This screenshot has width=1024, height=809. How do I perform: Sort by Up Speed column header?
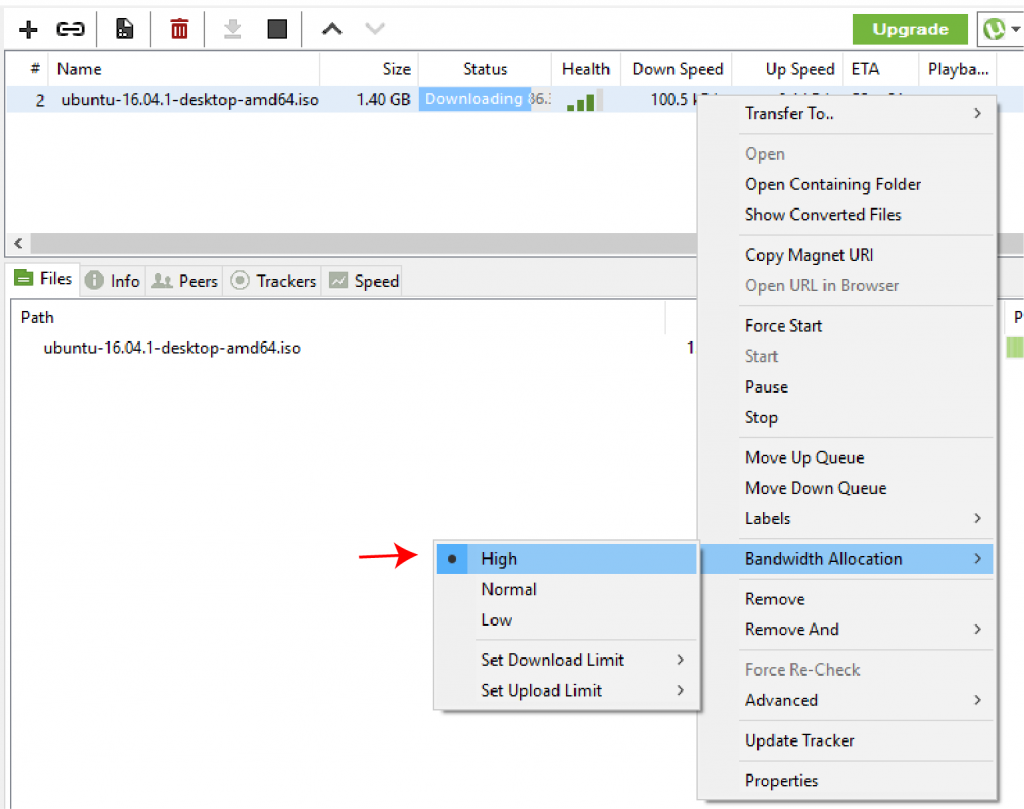(x=788, y=69)
